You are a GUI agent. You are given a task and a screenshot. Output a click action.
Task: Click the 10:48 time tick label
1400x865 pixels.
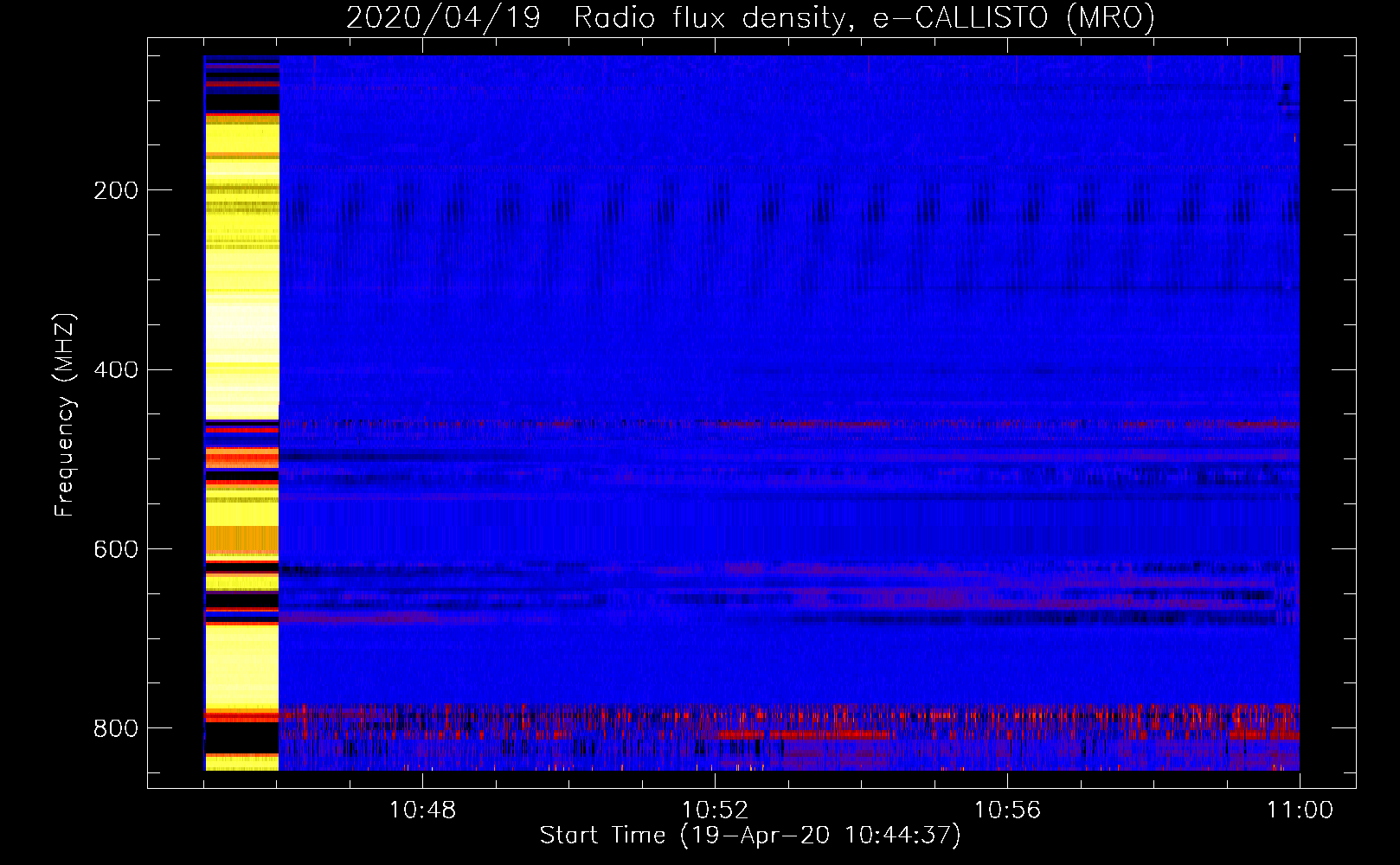coord(422,811)
